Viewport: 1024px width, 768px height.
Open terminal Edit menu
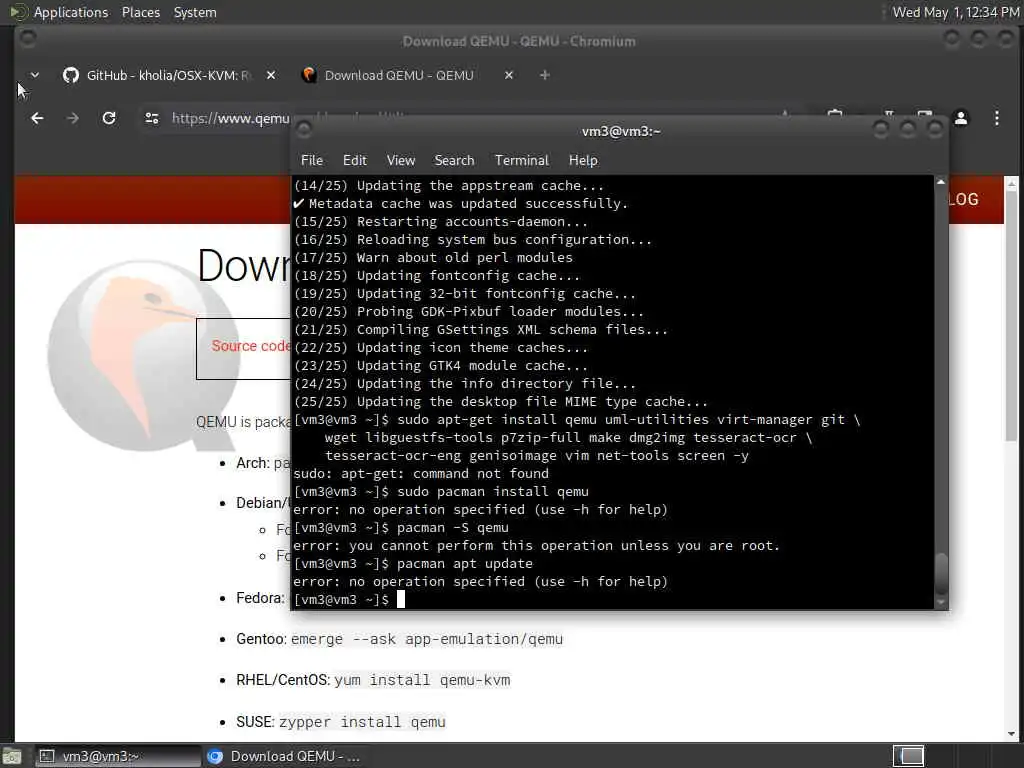[x=355, y=160]
